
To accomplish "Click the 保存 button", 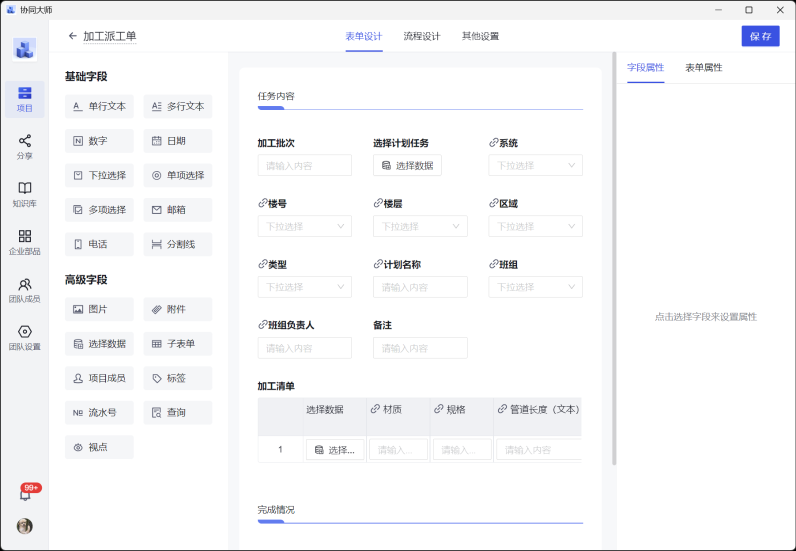I will [x=760, y=36].
